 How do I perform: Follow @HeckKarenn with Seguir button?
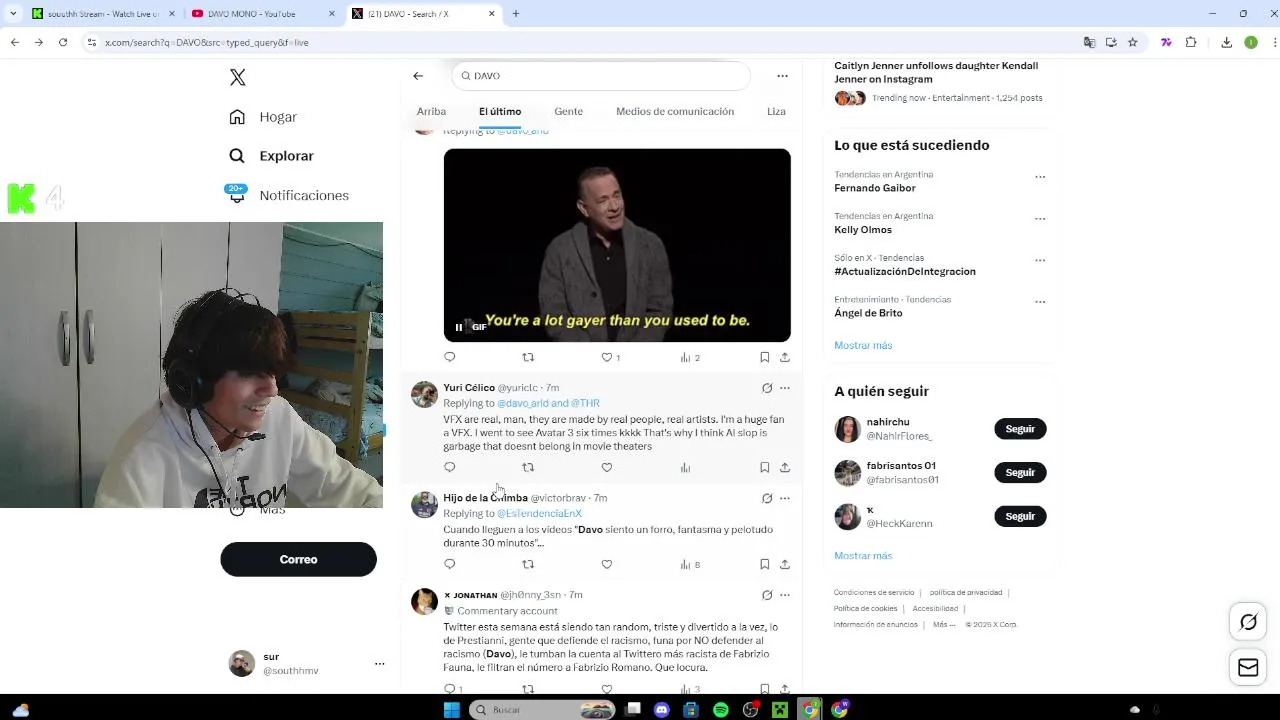1020,516
